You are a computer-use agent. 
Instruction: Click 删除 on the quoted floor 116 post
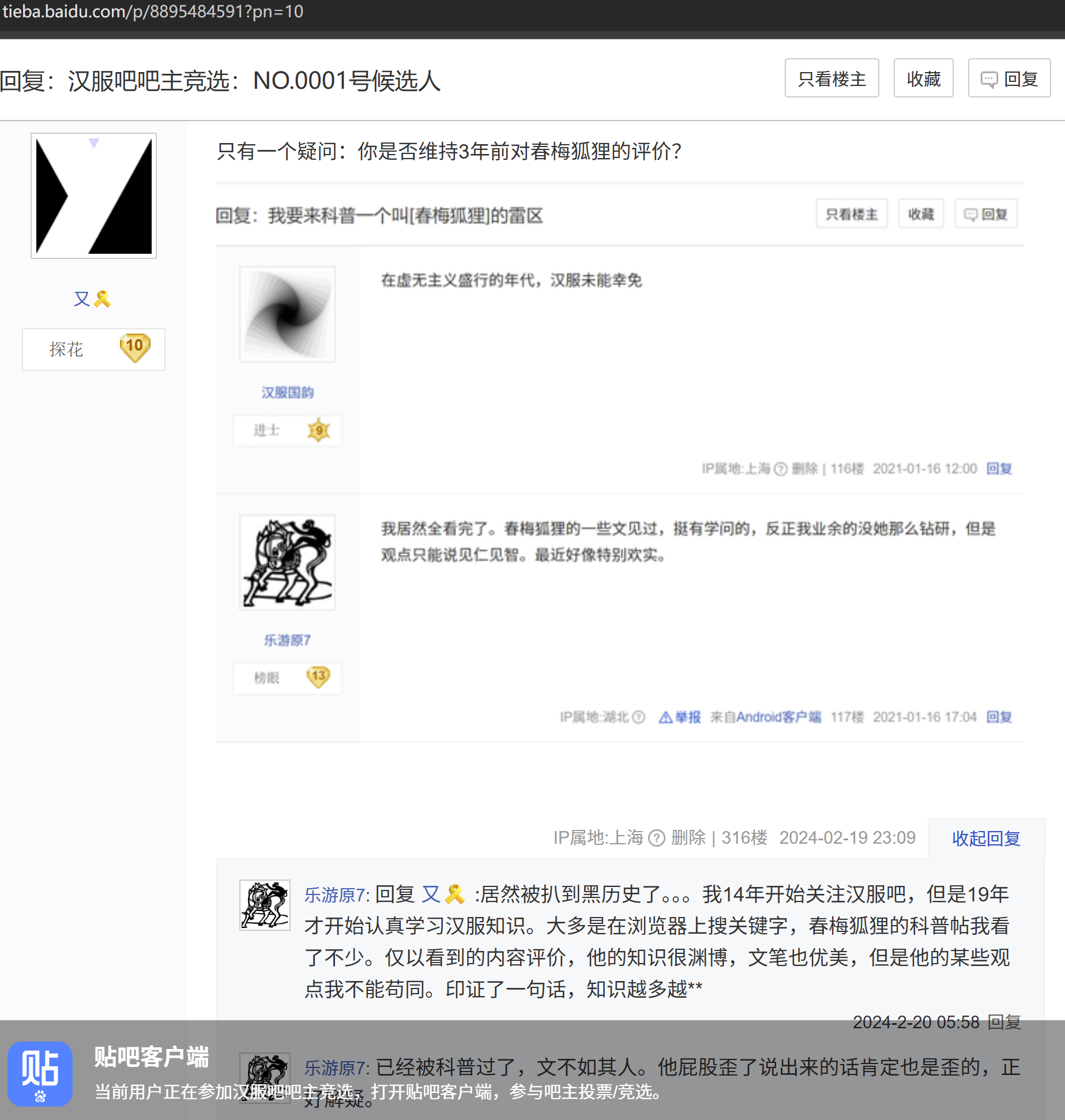pyautogui.click(x=805, y=469)
